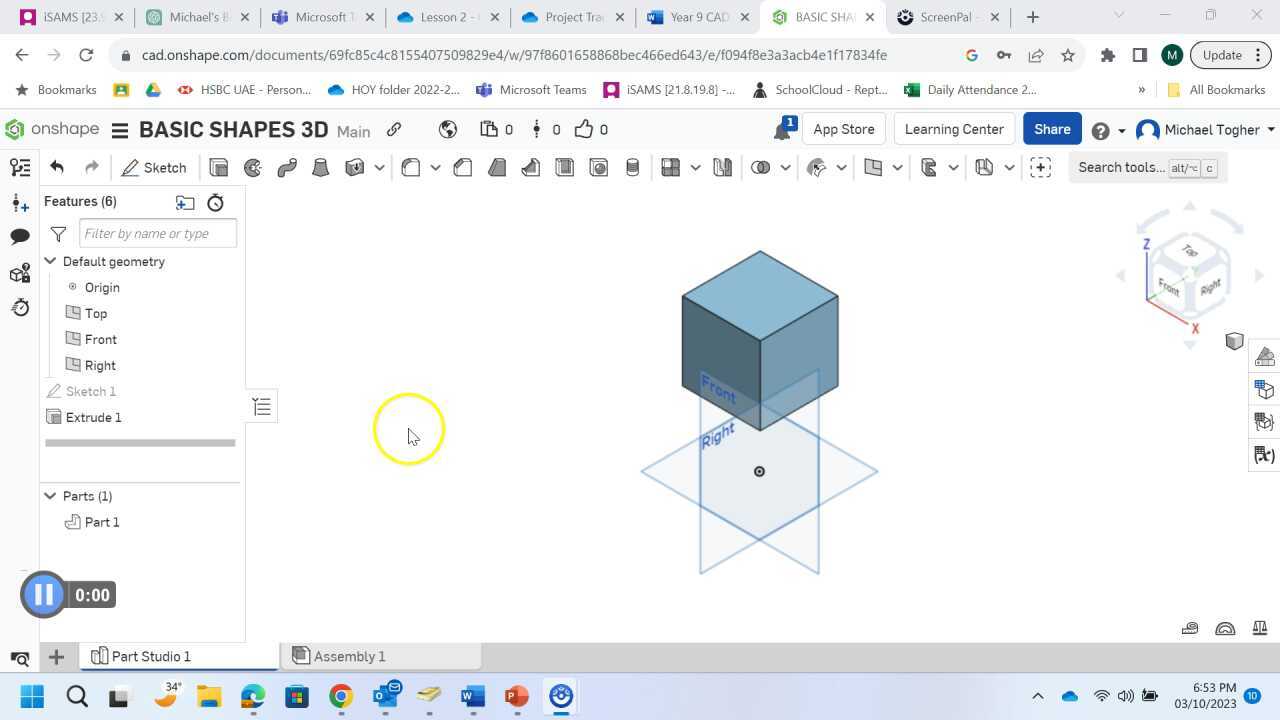Screen dimensions: 1280x720
Task: Select the Extrude tool
Action: [220, 167]
